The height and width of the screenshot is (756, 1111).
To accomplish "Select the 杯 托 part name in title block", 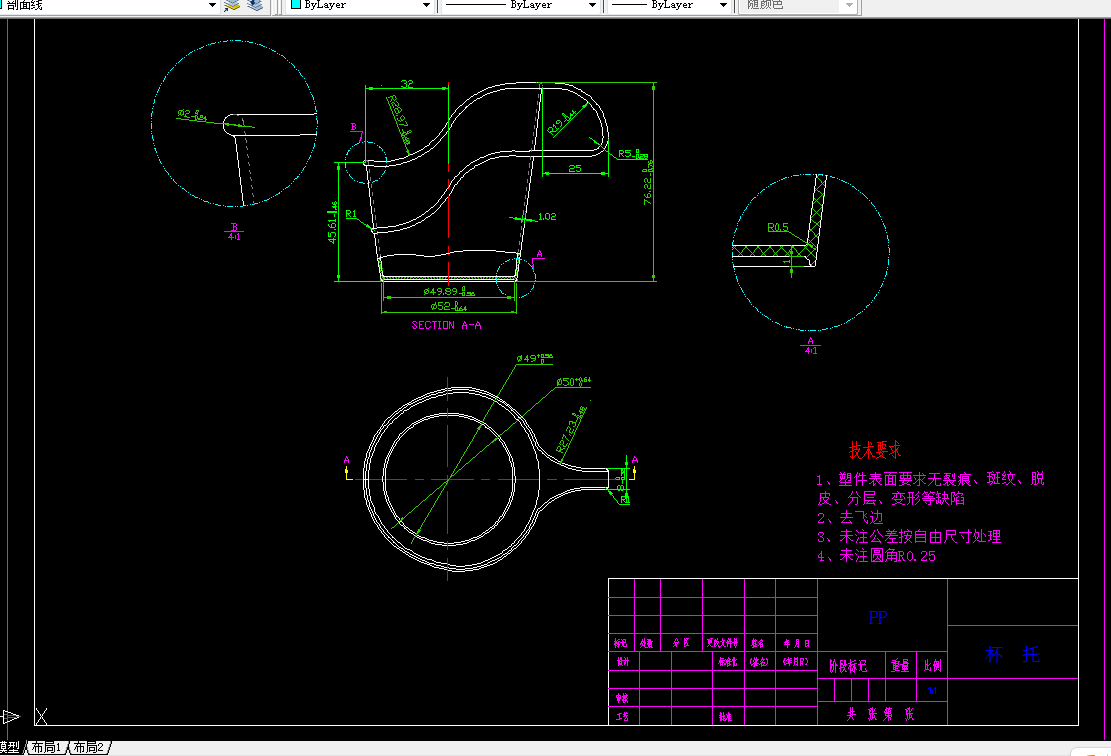I will coord(1013,654).
